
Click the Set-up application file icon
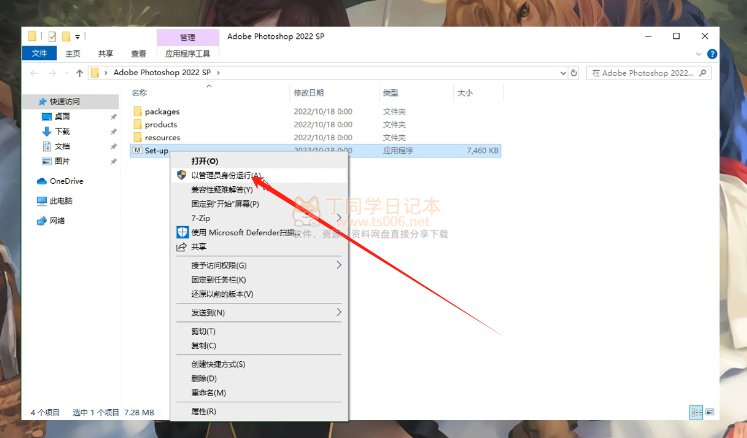point(138,150)
